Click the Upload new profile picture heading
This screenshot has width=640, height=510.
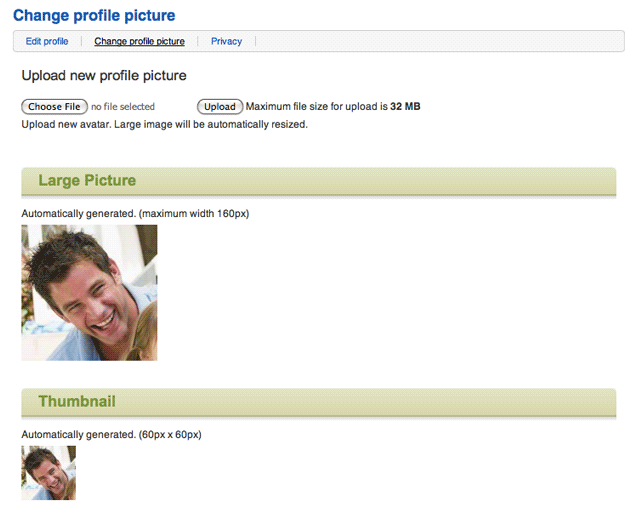pyautogui.click(x=104, y=76)
